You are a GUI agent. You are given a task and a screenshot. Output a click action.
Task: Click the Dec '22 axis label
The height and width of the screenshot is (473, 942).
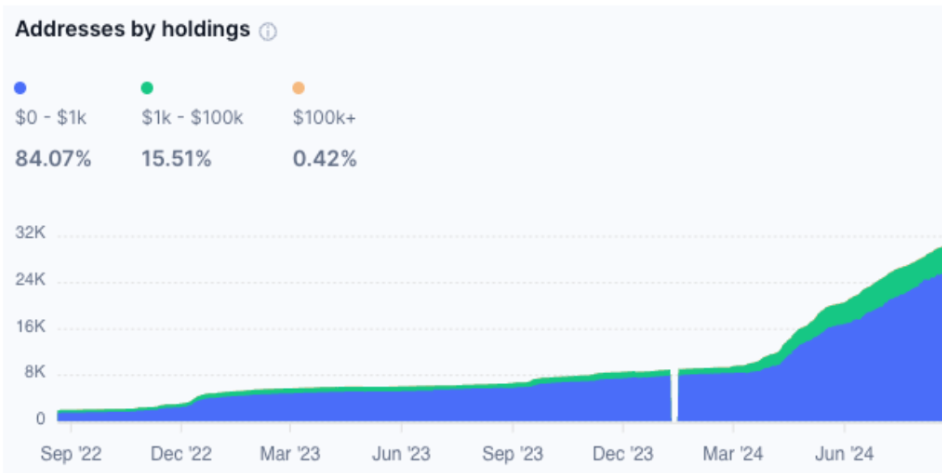[181, 454]
